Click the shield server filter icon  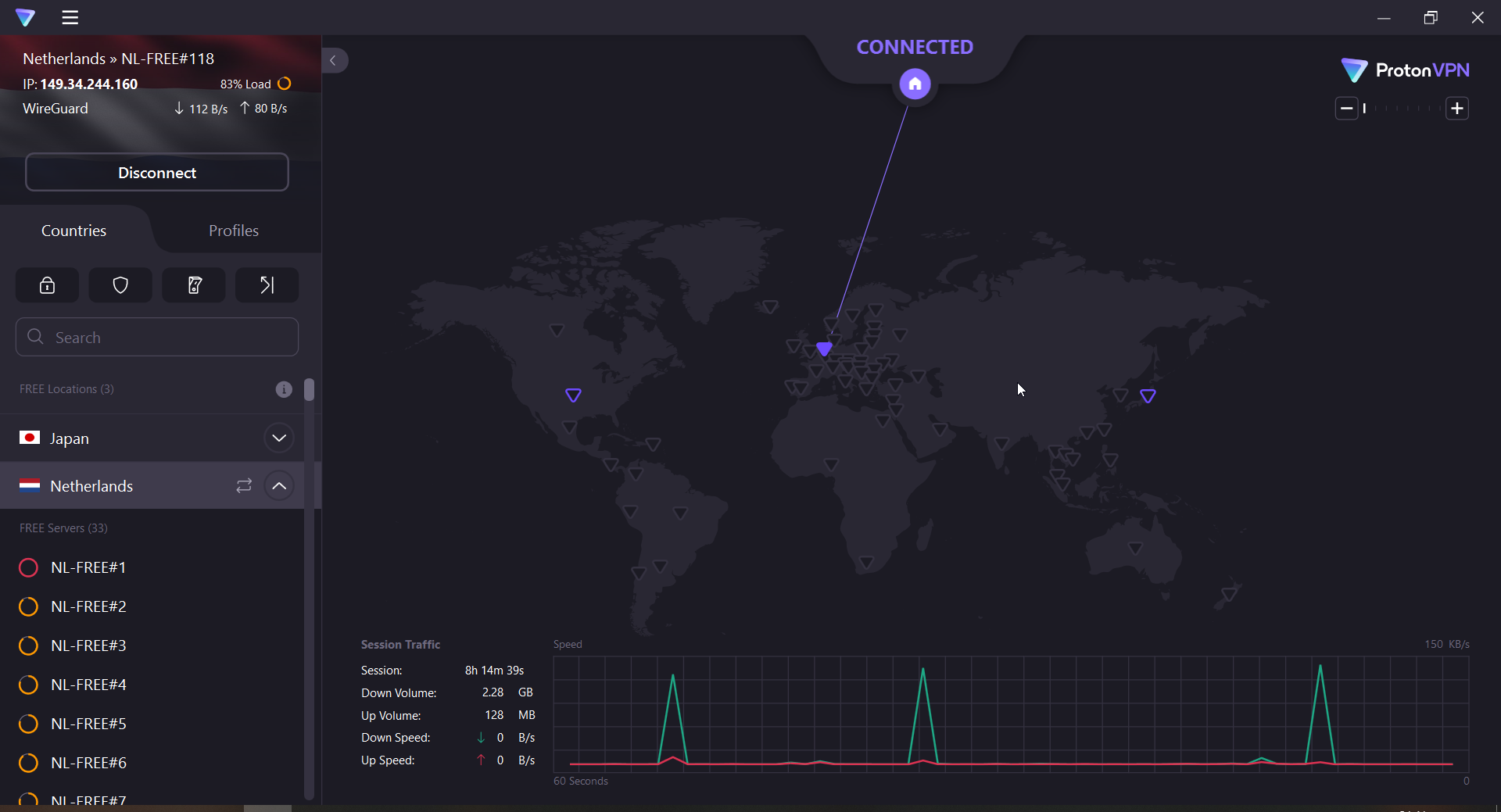120,284
